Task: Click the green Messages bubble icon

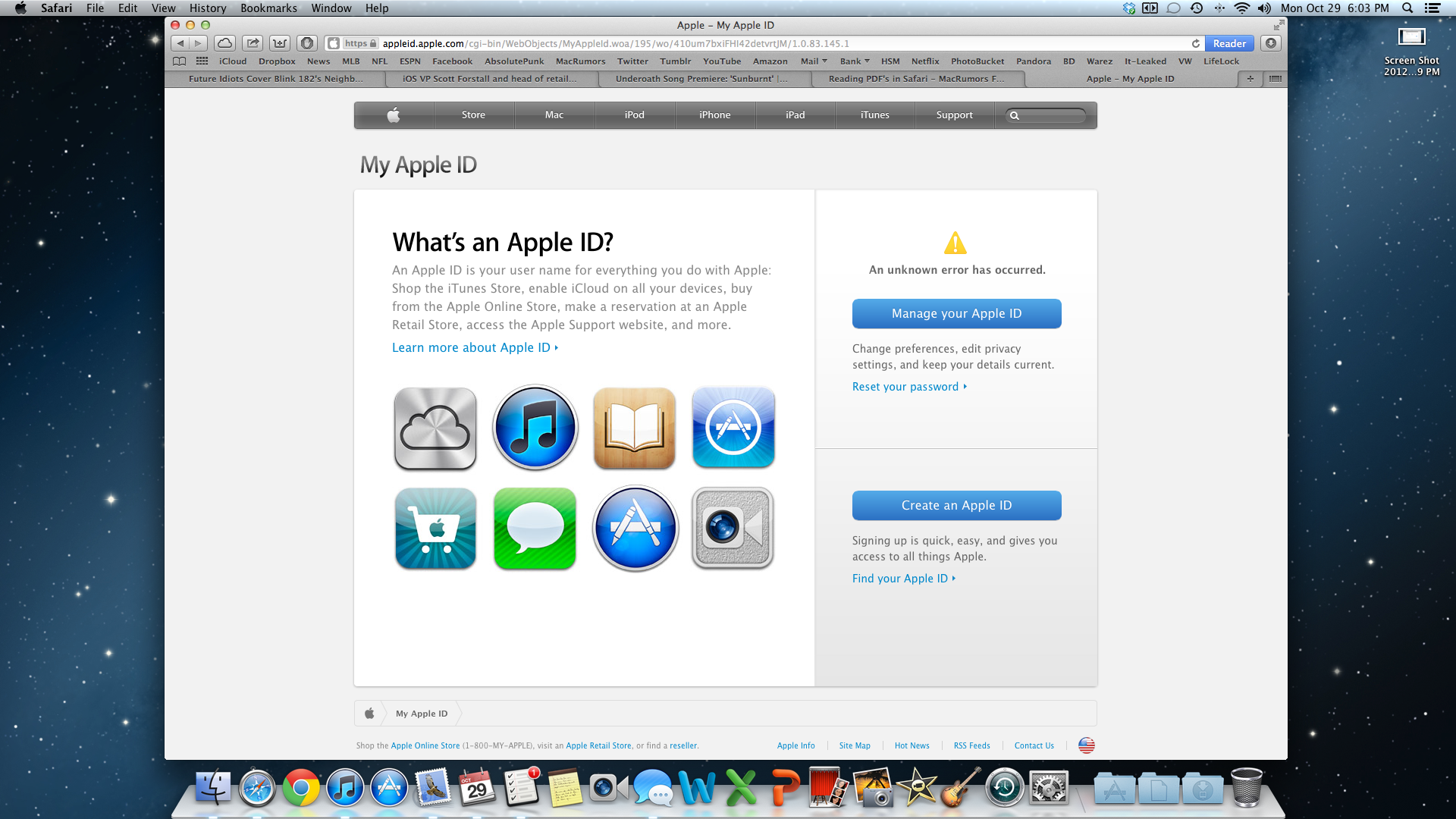Action: pos(535,528)
